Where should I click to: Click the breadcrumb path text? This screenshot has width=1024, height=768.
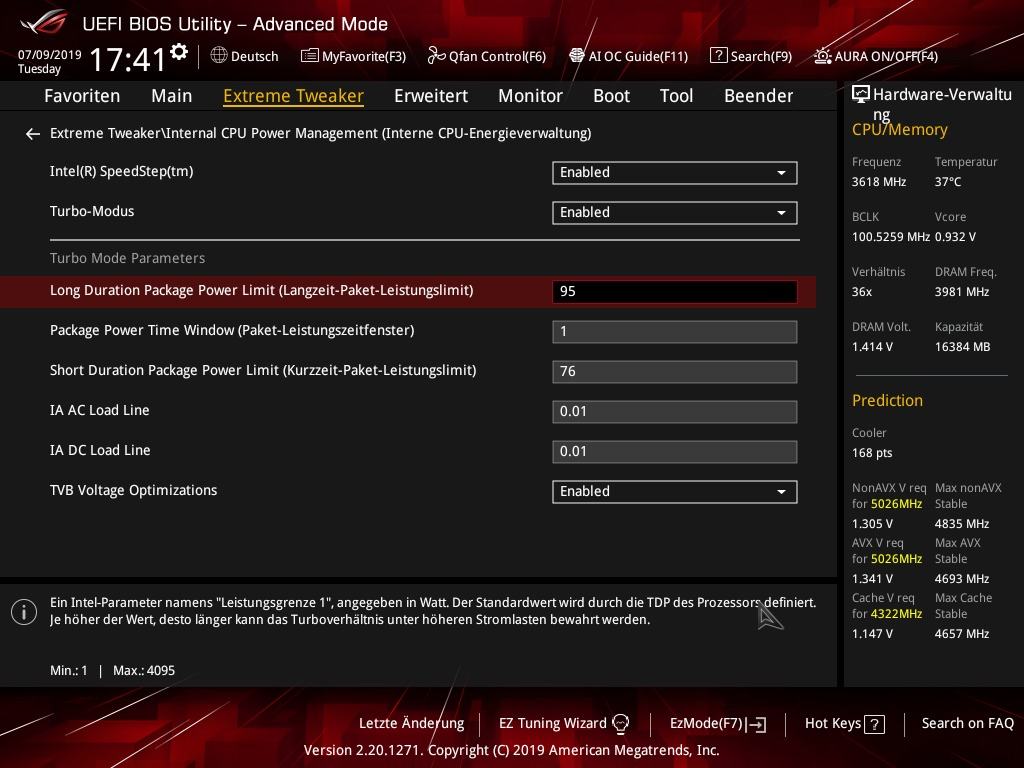tap(321, 133)
